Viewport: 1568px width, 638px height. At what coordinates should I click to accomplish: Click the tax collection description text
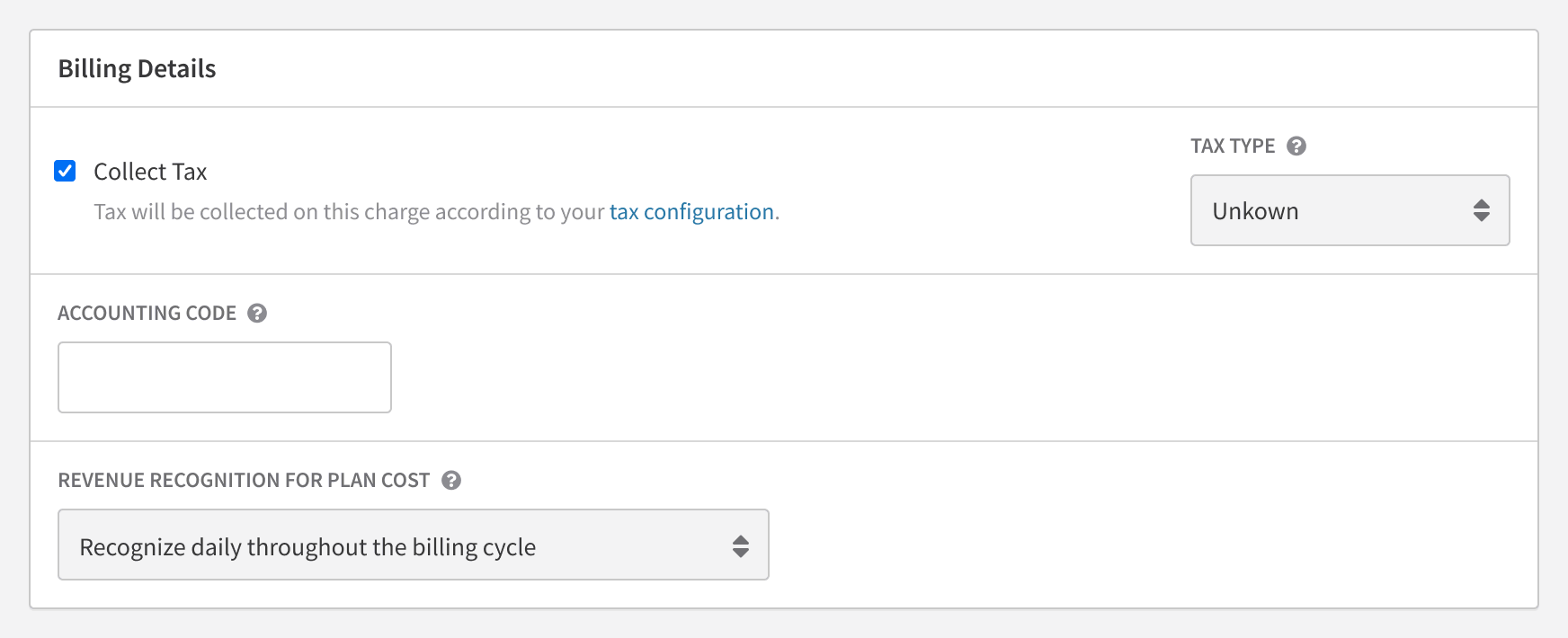click(x=351, y=212)
